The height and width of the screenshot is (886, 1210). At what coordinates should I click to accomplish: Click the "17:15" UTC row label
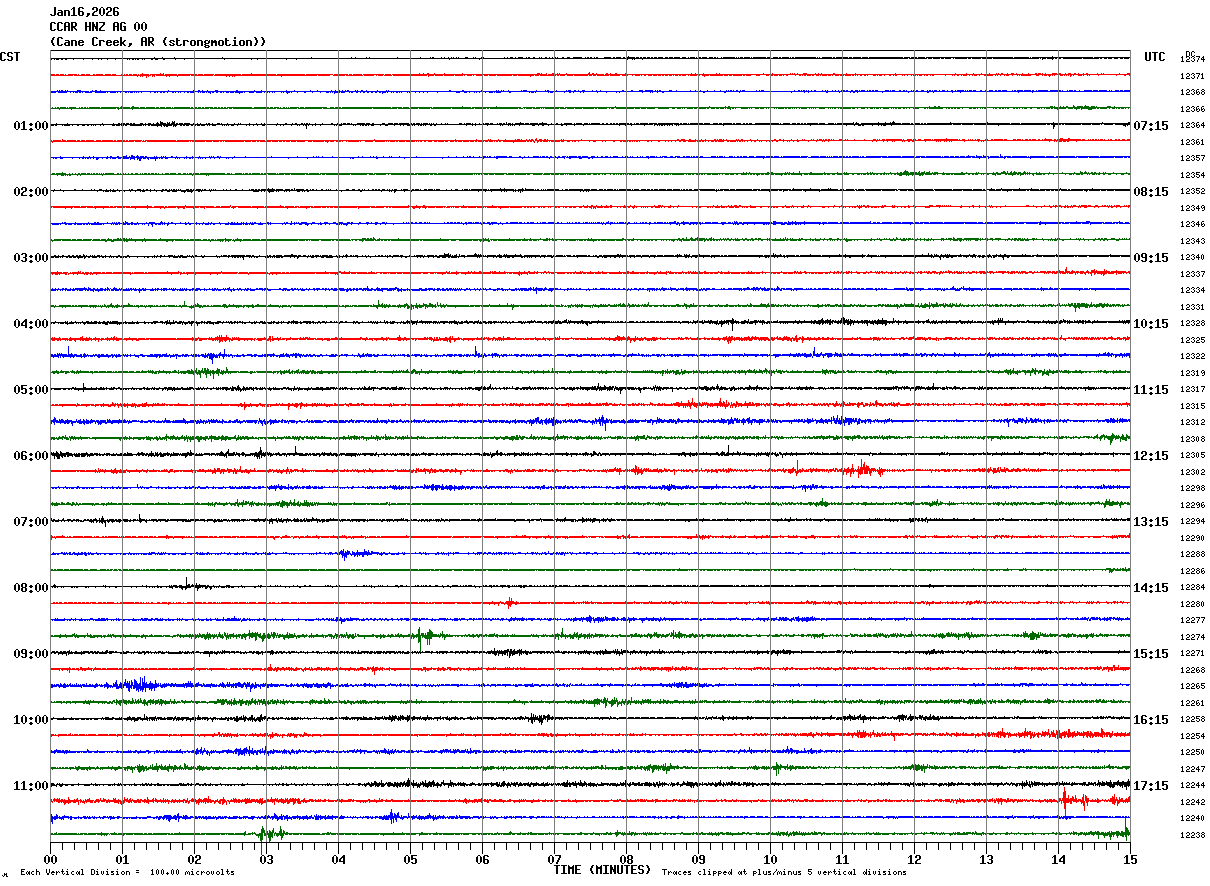tap(1151, 786)
